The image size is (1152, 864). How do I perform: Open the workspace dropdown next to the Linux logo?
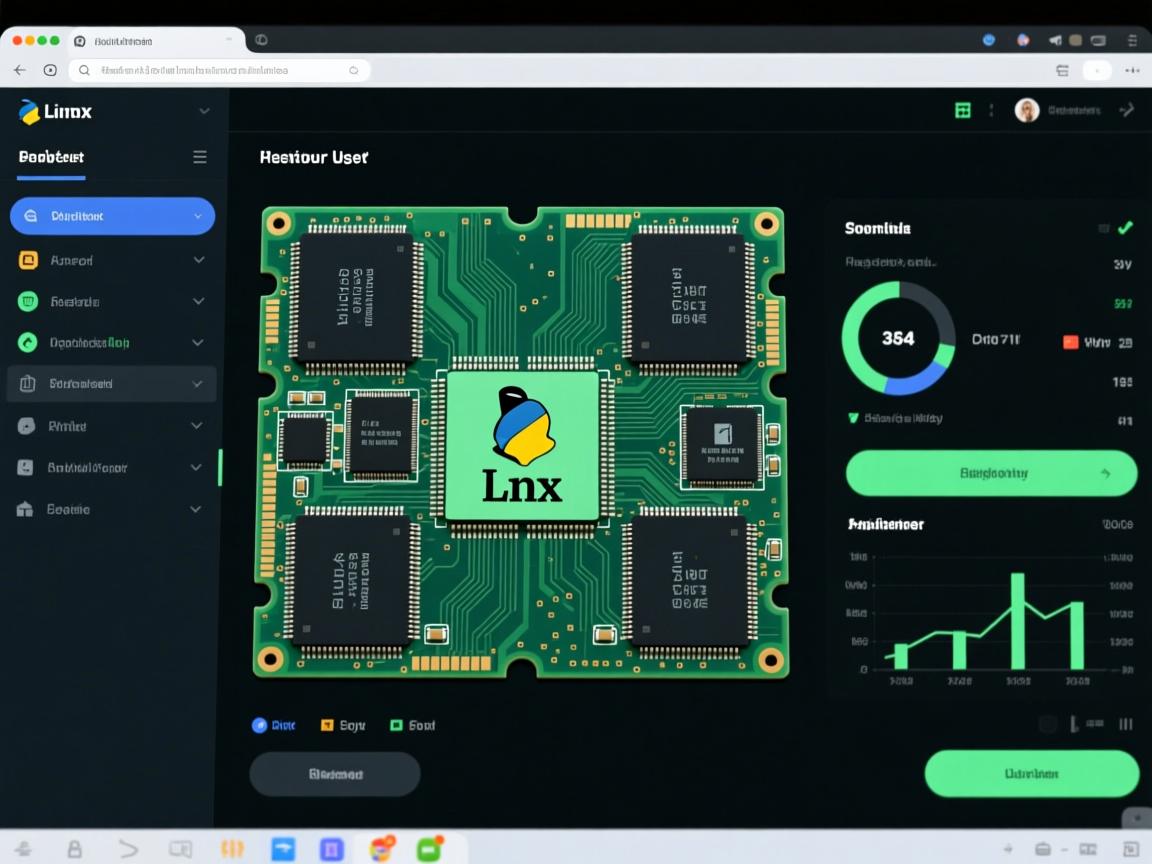tap(204, 111)
